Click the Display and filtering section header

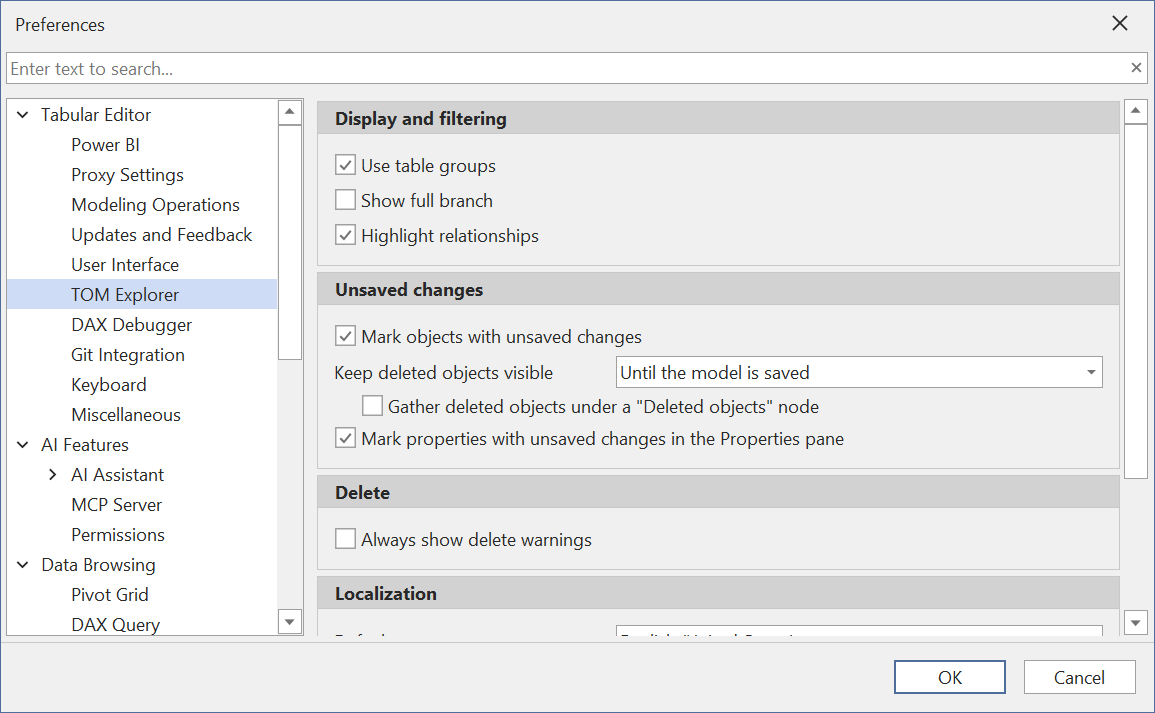pos(718,119)
